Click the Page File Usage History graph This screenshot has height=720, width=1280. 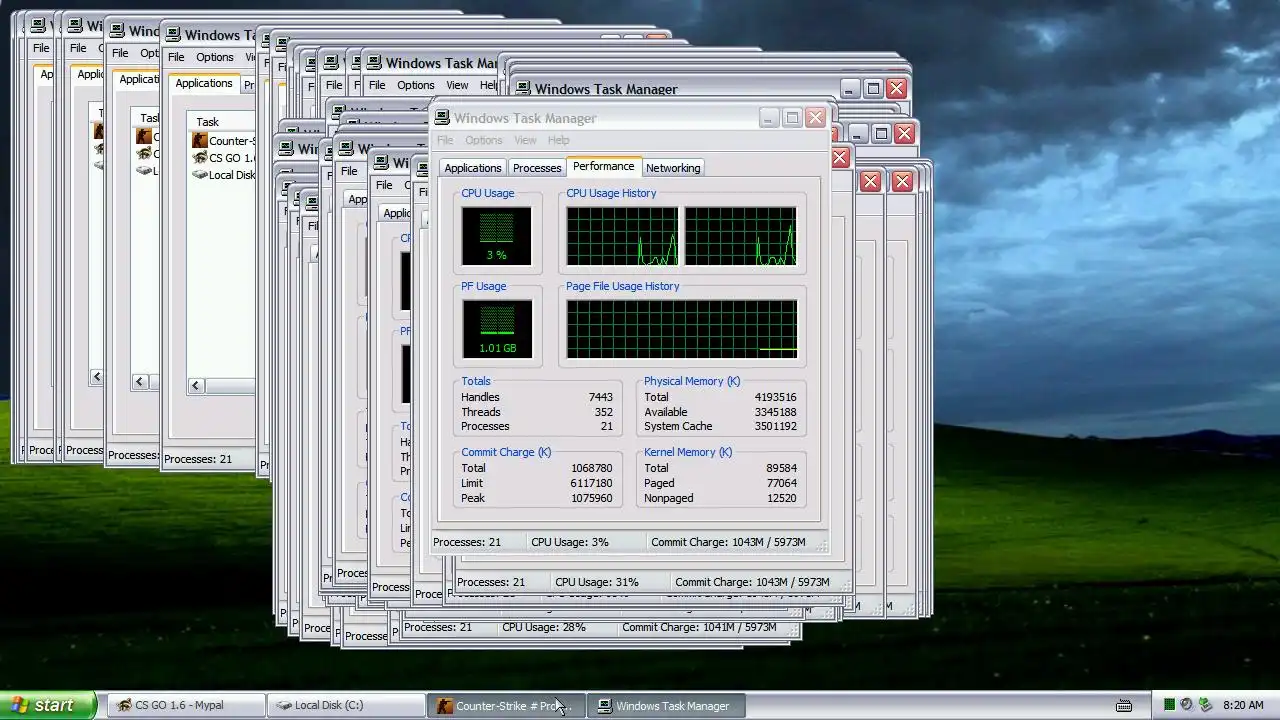click(682, 329)
